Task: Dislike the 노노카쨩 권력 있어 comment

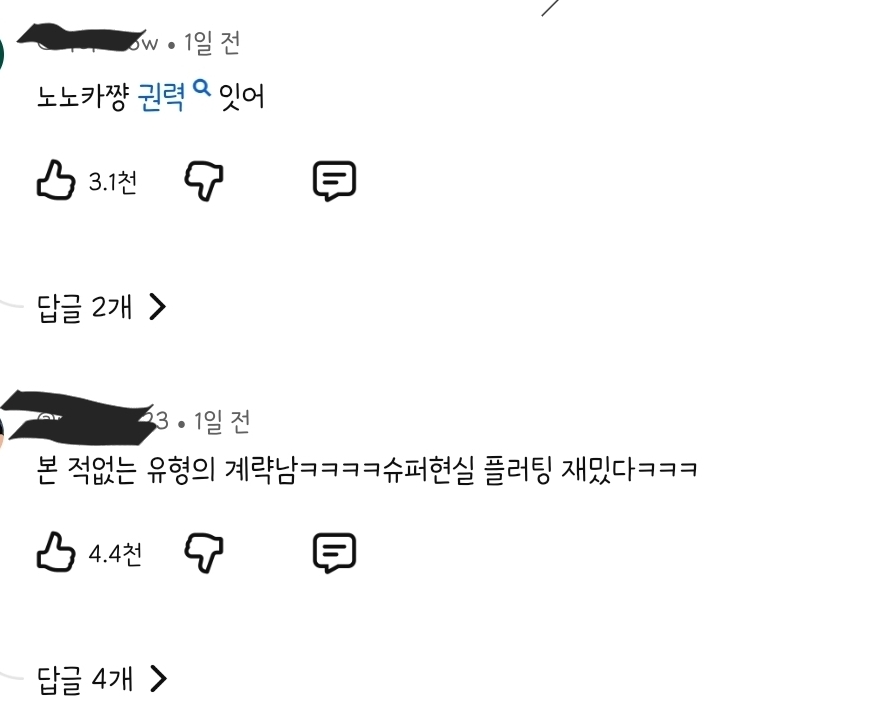Action: point(204,181)
